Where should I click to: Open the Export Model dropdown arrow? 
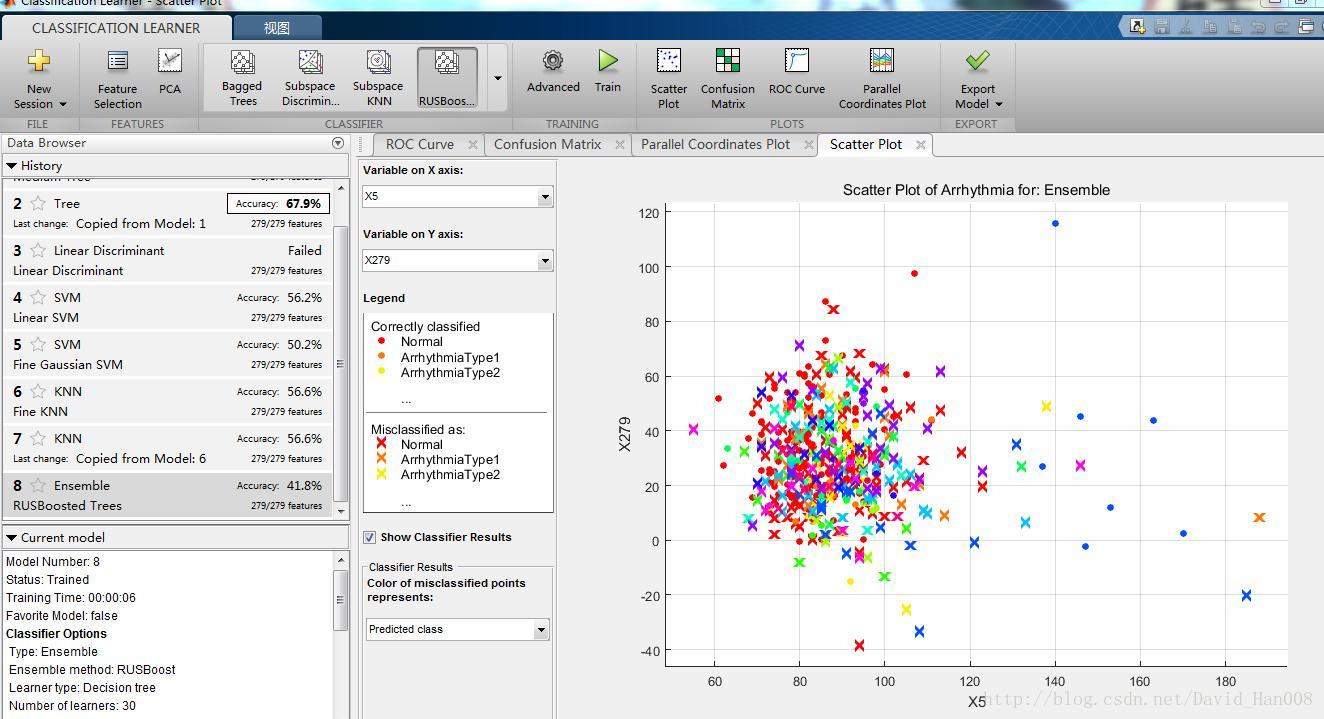coord(998,104)
